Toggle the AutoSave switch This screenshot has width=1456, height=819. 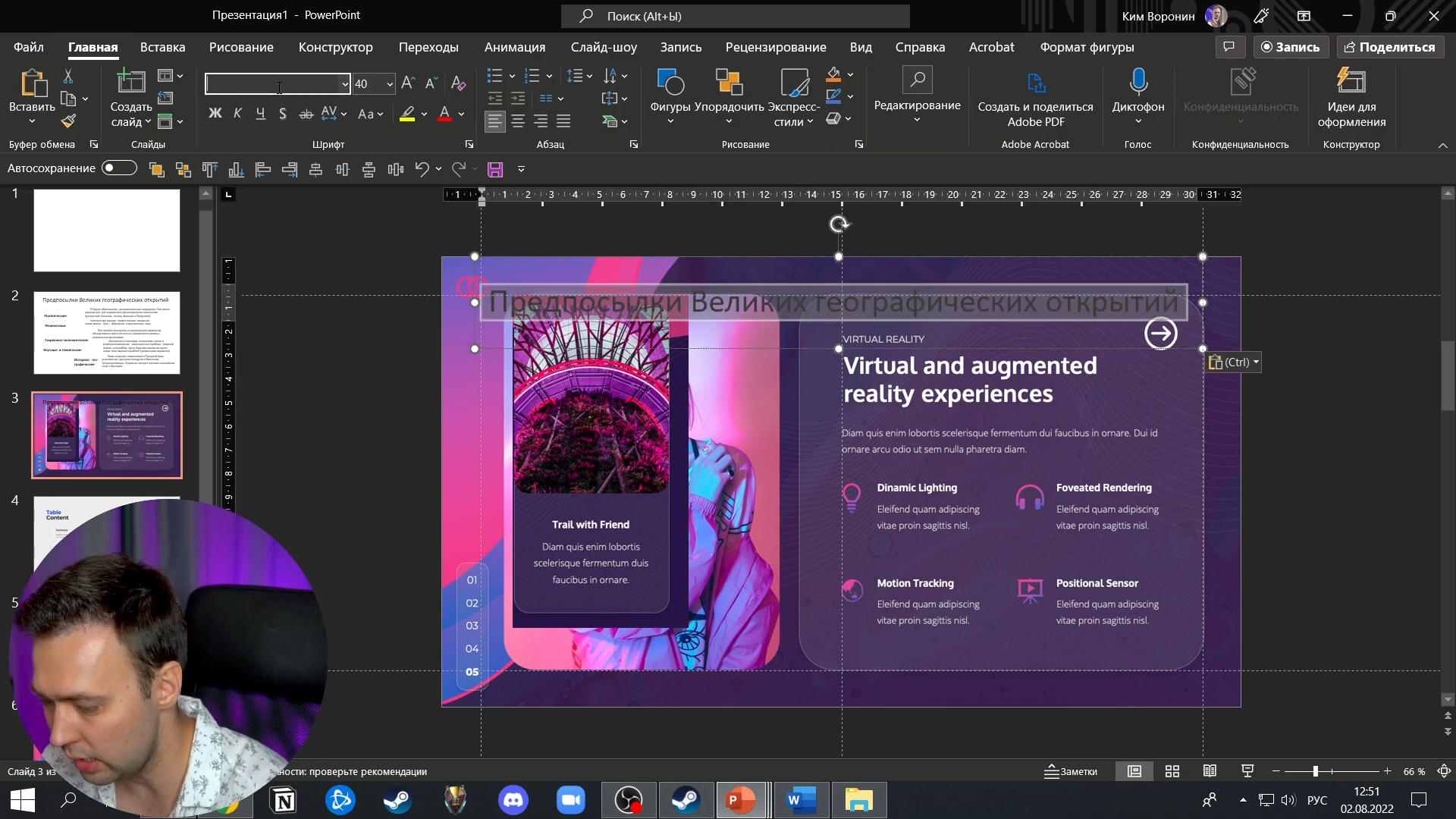120,168
